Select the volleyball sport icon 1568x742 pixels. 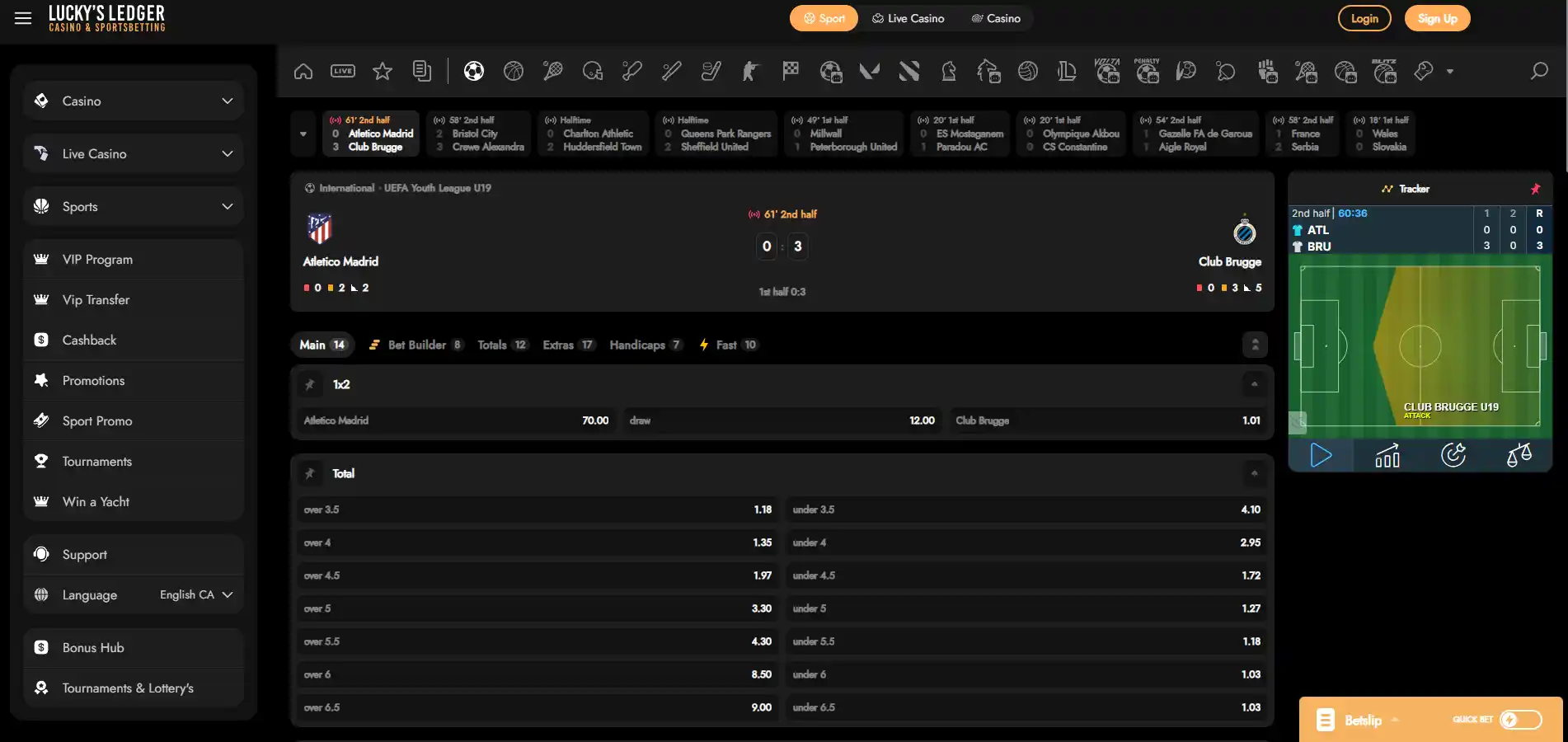tap(1028, 72)
